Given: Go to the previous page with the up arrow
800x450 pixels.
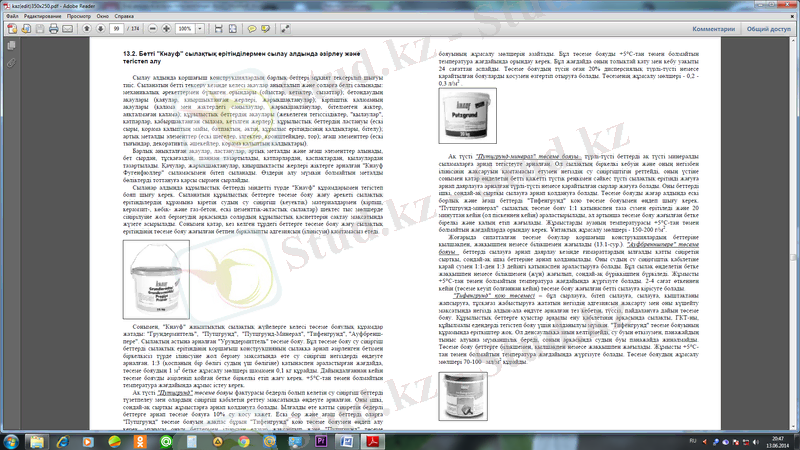Looking at the screenshot, I should (87, 29).
